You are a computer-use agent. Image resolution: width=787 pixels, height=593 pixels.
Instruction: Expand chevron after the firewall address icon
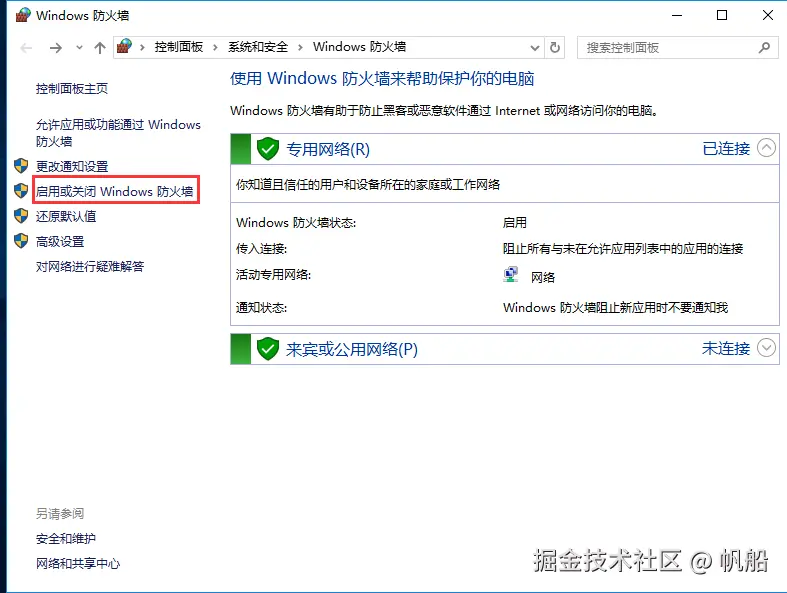click(143, 47)
